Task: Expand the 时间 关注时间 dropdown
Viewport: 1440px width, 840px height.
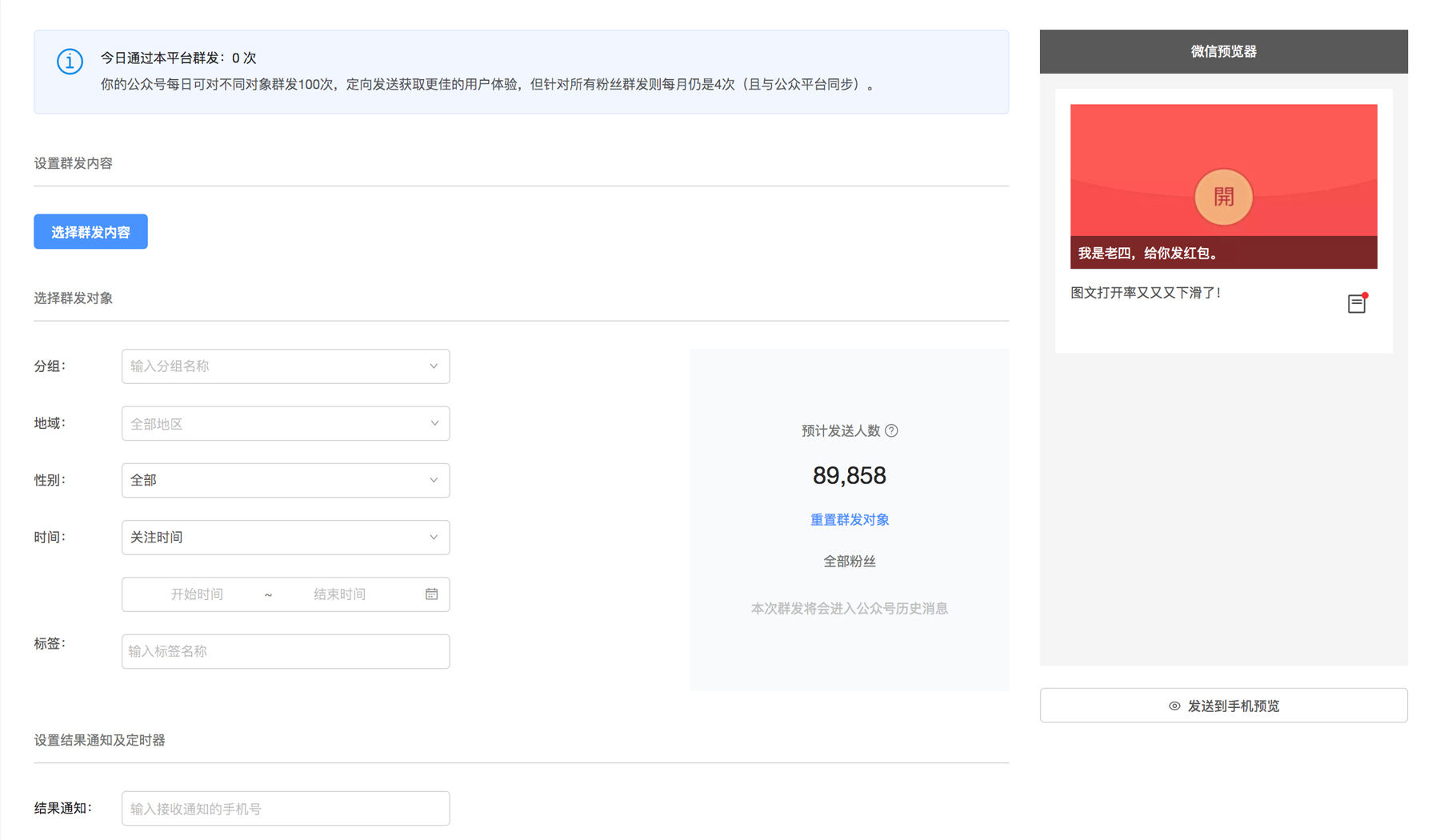Action: pos(286,538)
